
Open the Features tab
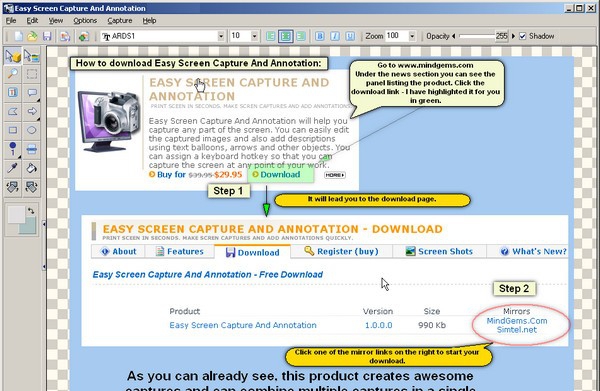[179, 251]
